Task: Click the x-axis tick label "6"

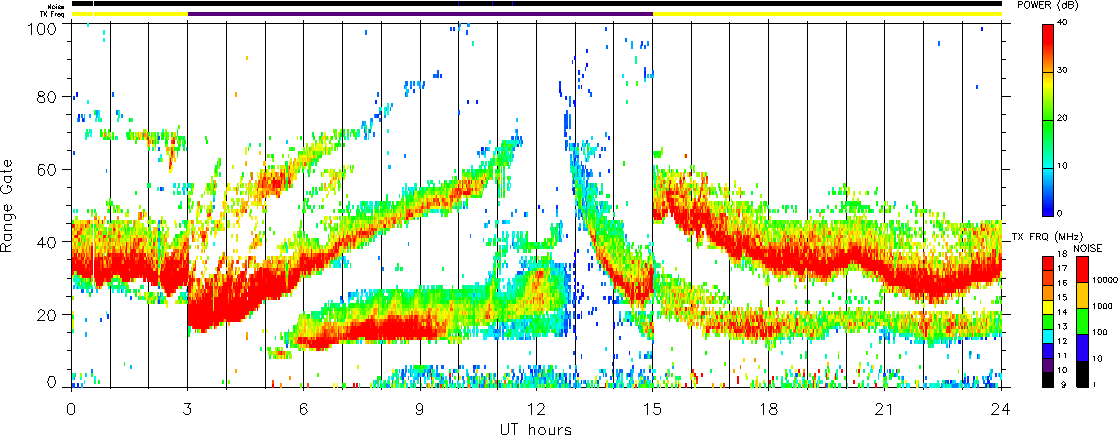Action: tap(304, 409)
